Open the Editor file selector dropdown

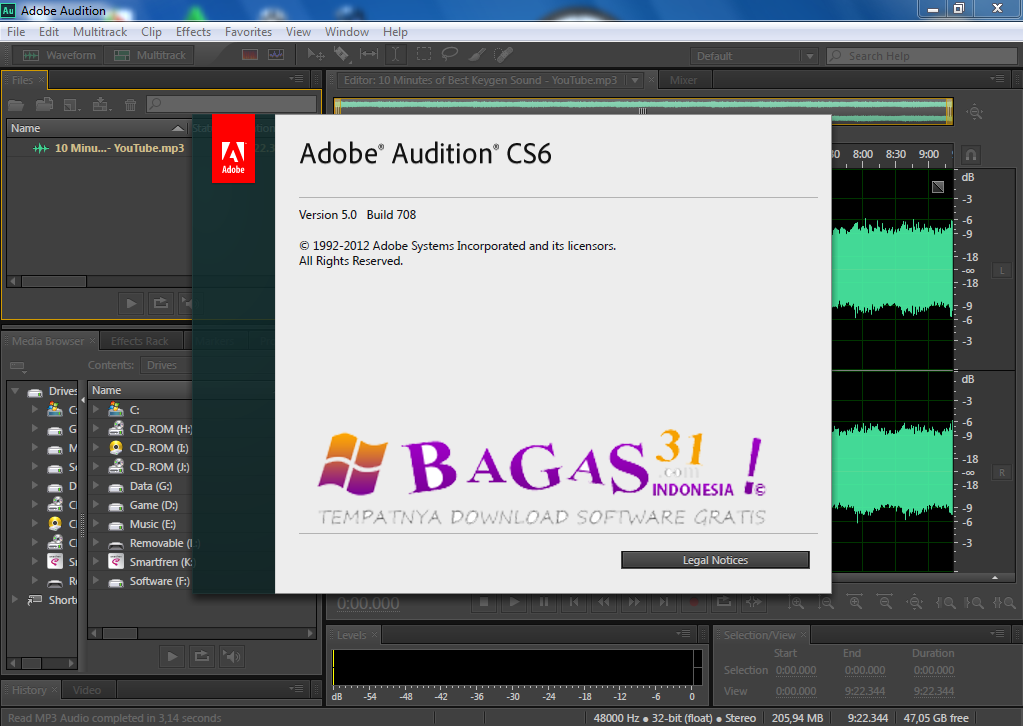click(635, 80)
